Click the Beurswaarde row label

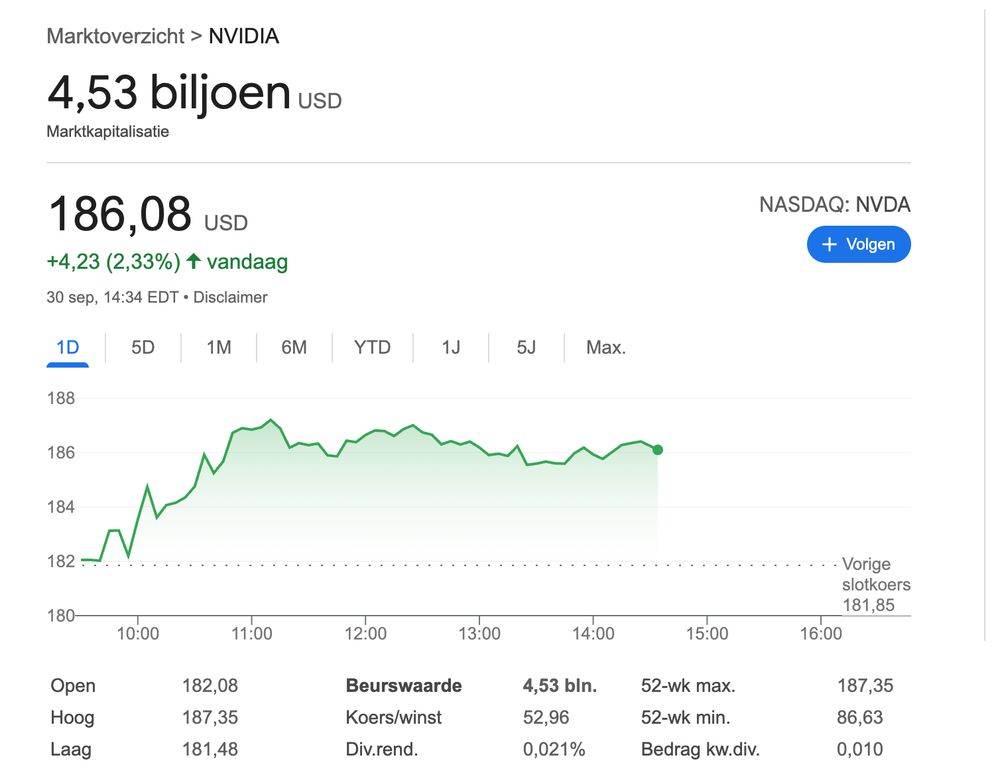click(403, 686)
